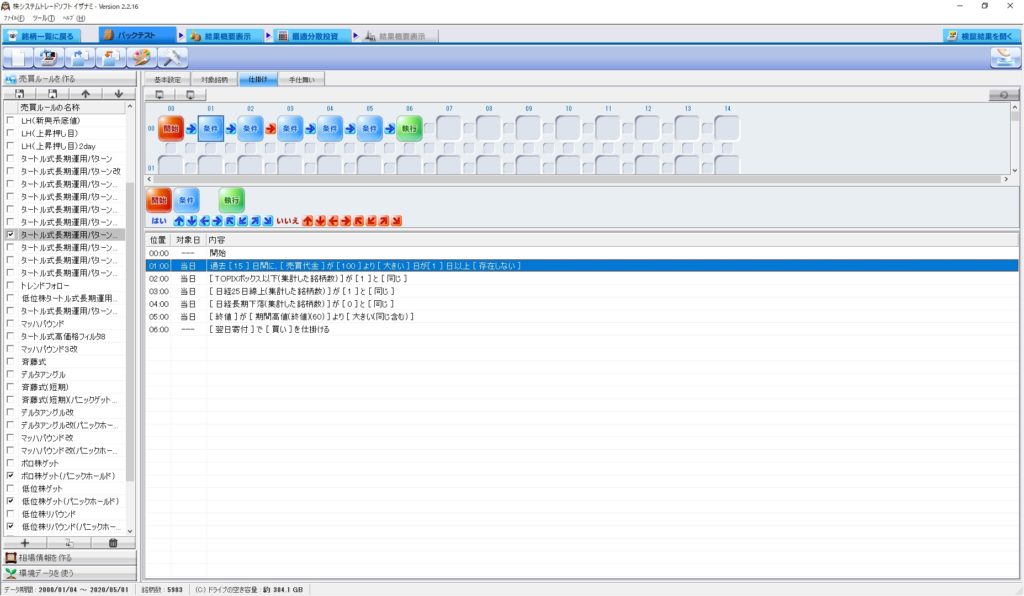Open the ツール menu
Viewport: 1024px width, 596px height.
pyautogui.click(x=43, y=18)
